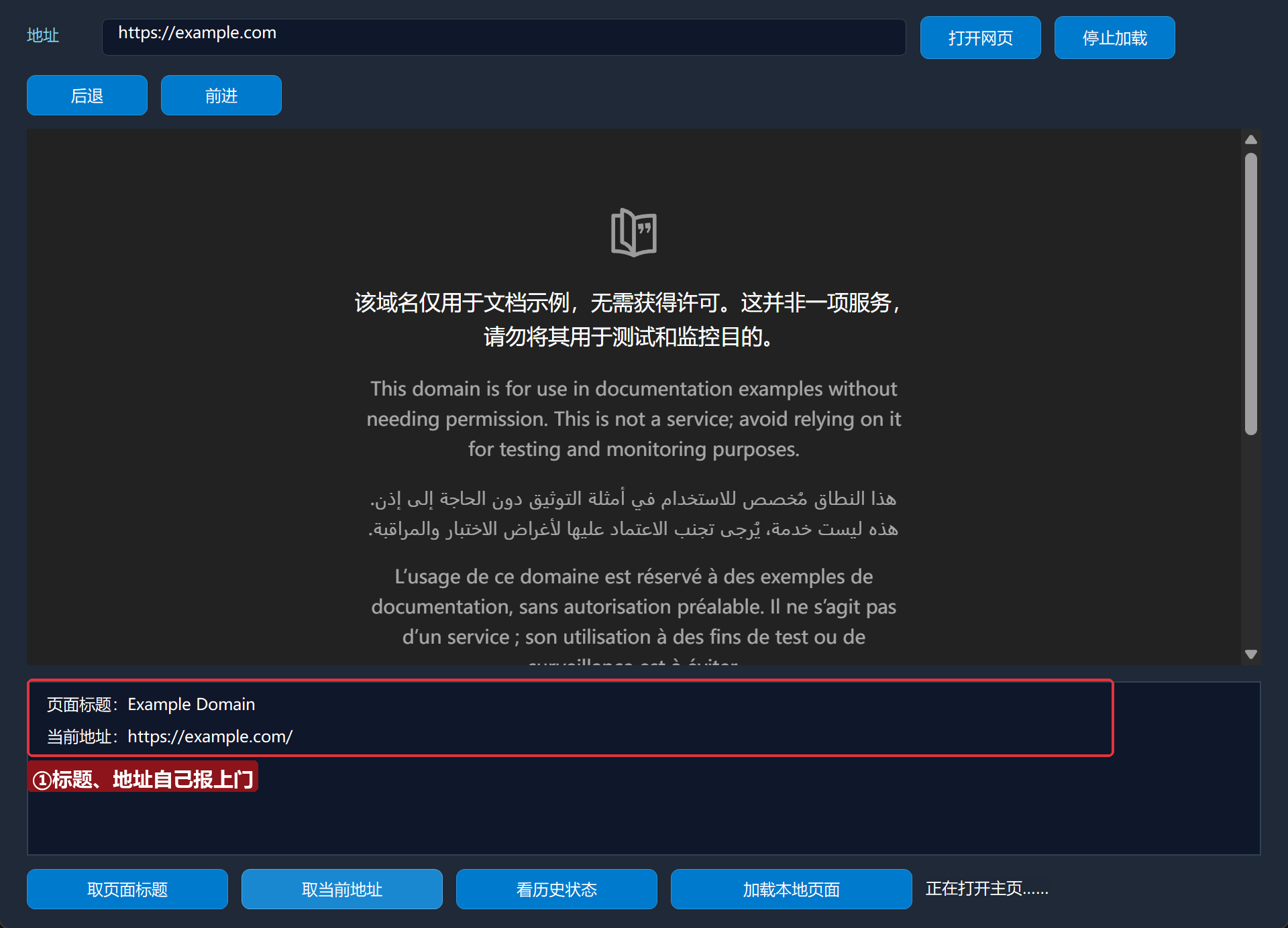Click the Chinese heading 该域名仅用于文档示例
Viewport: 1288px width, 928px height.
click(629, 319)
